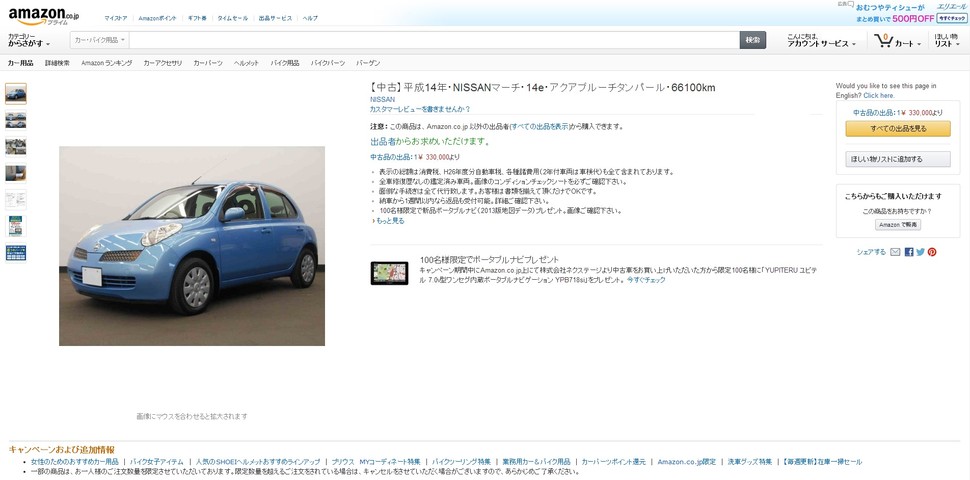Click the 検索 search button
The image size is (970, 480).
point(753,40)
